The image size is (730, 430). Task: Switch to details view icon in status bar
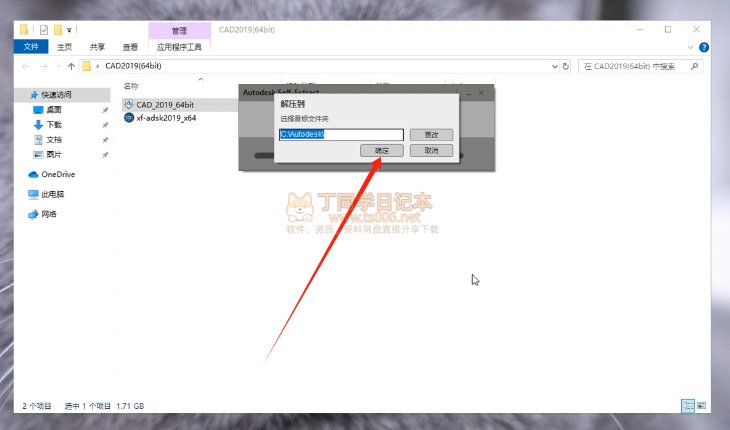point(688,406)
